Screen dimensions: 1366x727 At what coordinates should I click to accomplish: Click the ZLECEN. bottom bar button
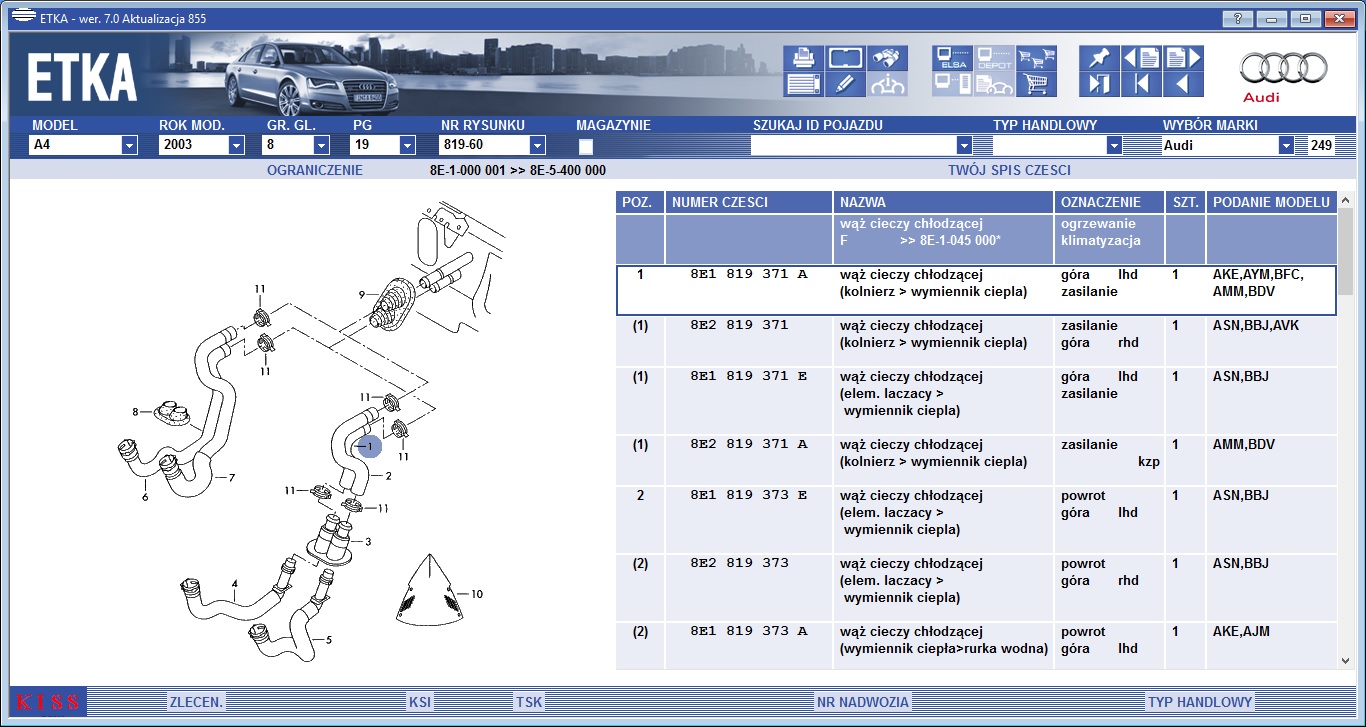pyautogui.click(x=196, y=702)
